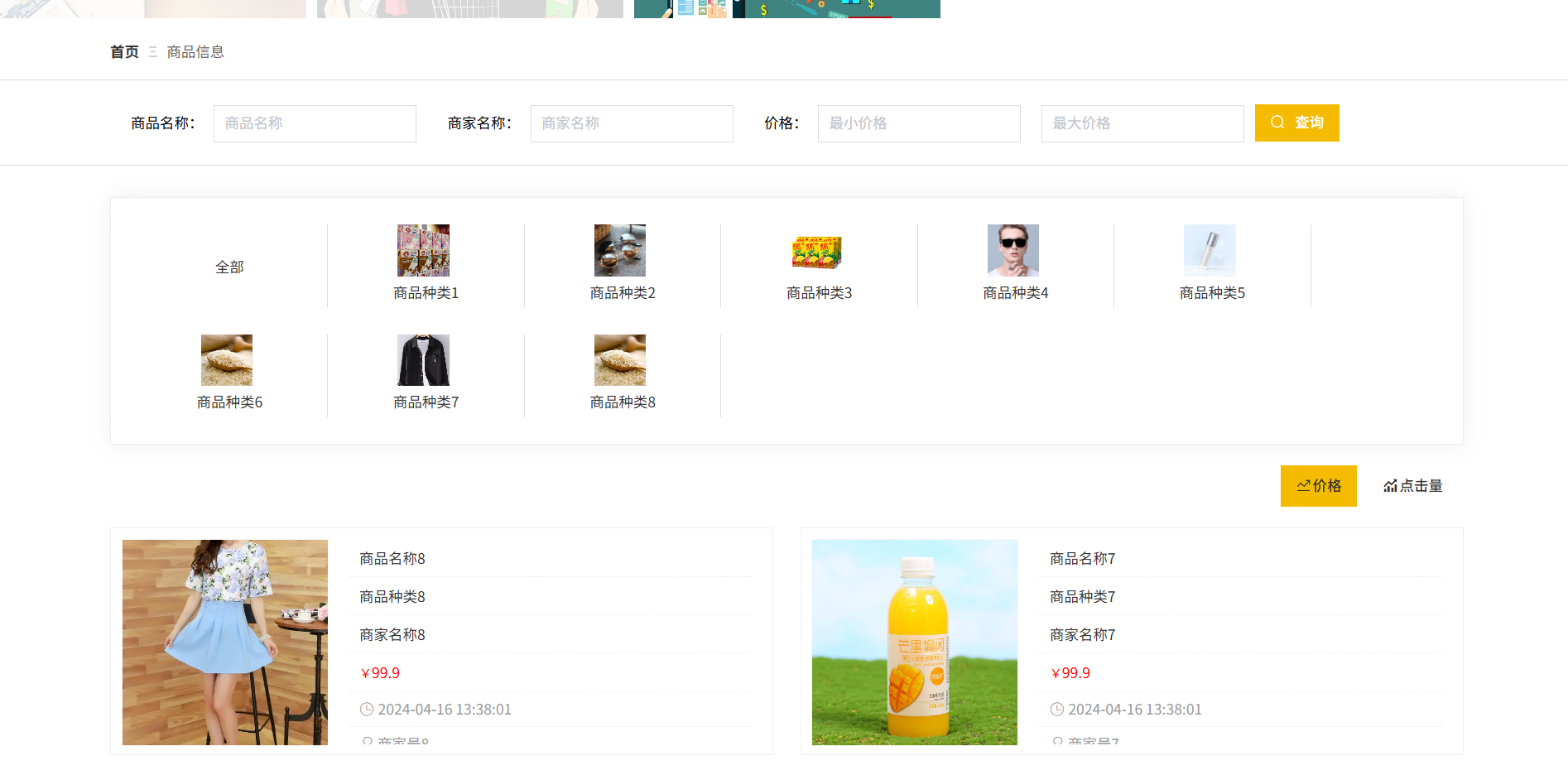Open 商品种类3 juice box thumbnail
Screen dimensions: 1568x775
[x=816, y=250]
